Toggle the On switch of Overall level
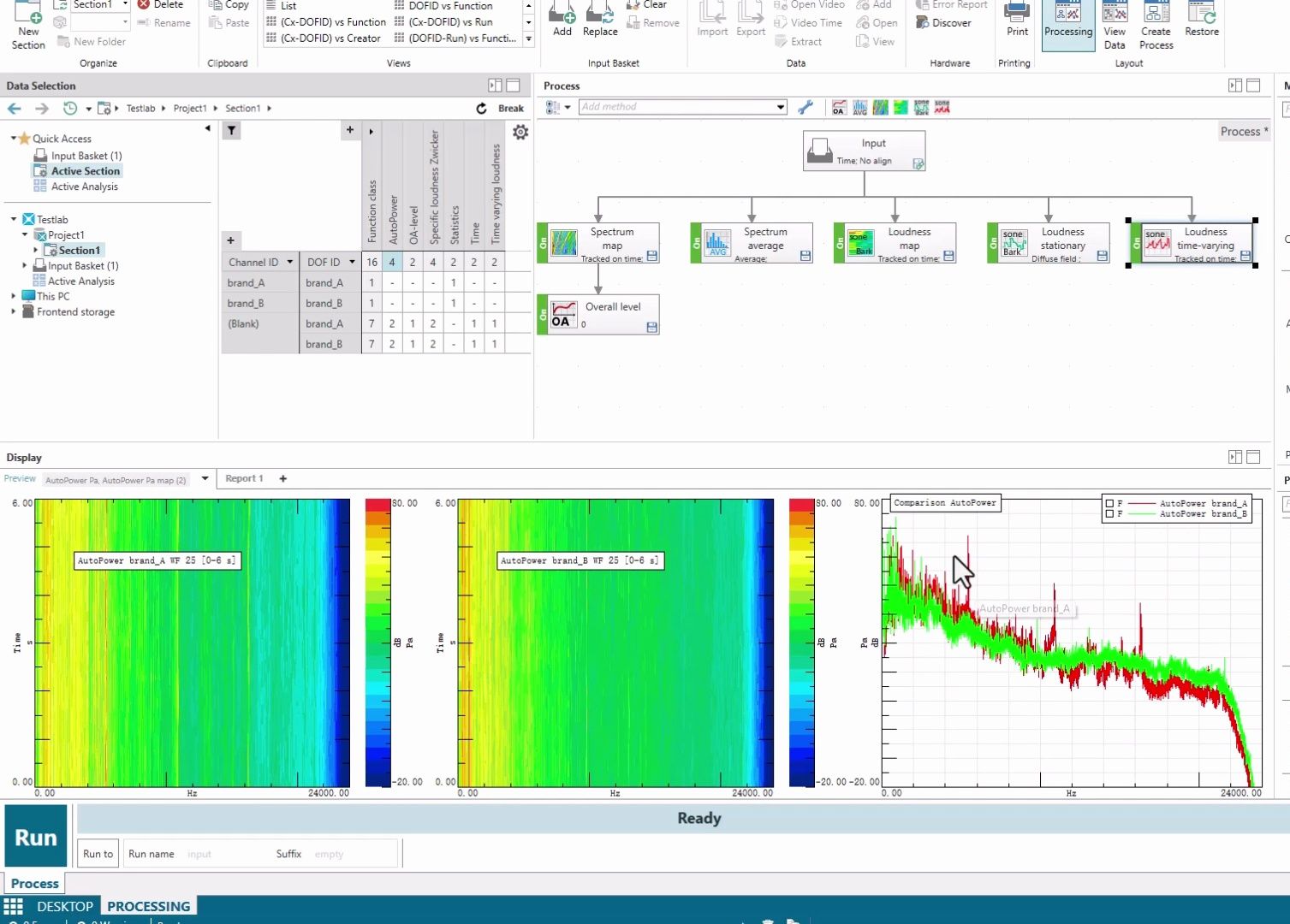 tap(543, 315)
